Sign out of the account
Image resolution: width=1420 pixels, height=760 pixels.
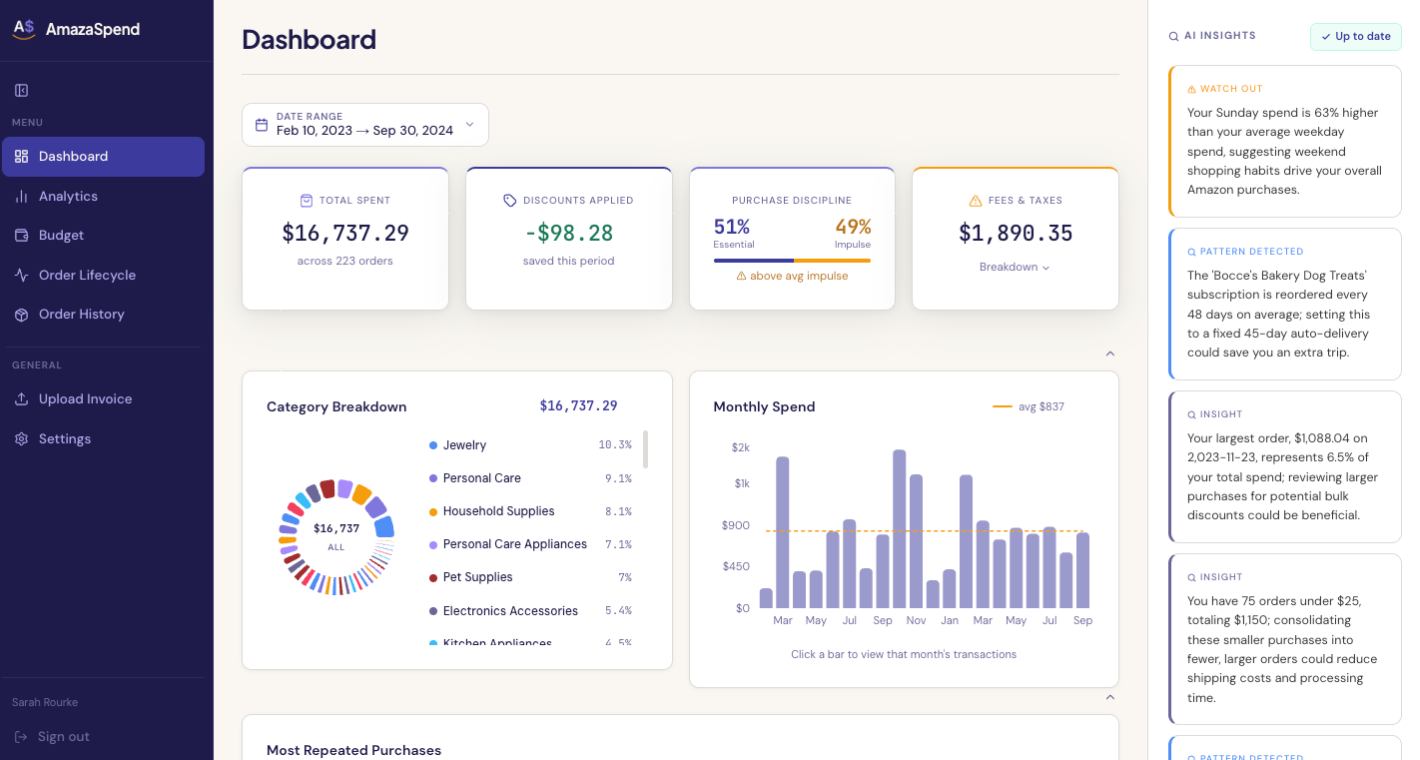[52, 737]
